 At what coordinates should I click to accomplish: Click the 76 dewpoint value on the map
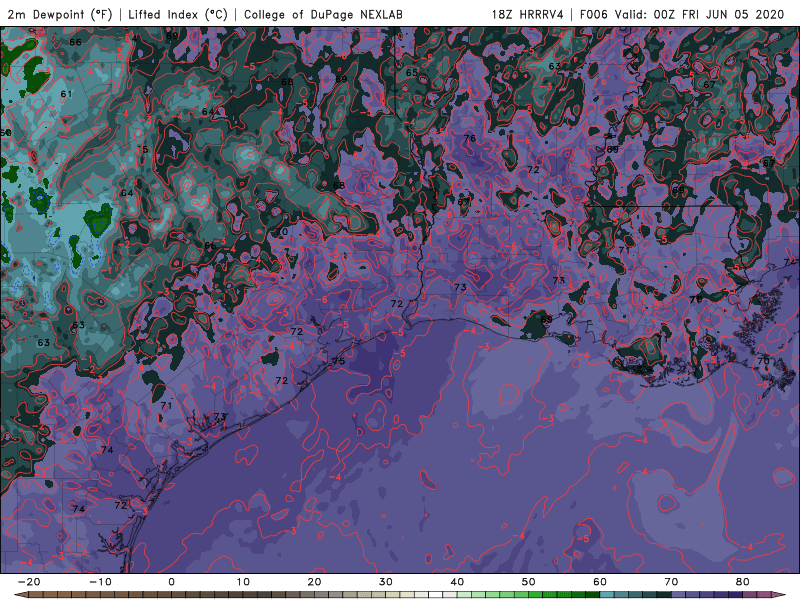(470, 138)
